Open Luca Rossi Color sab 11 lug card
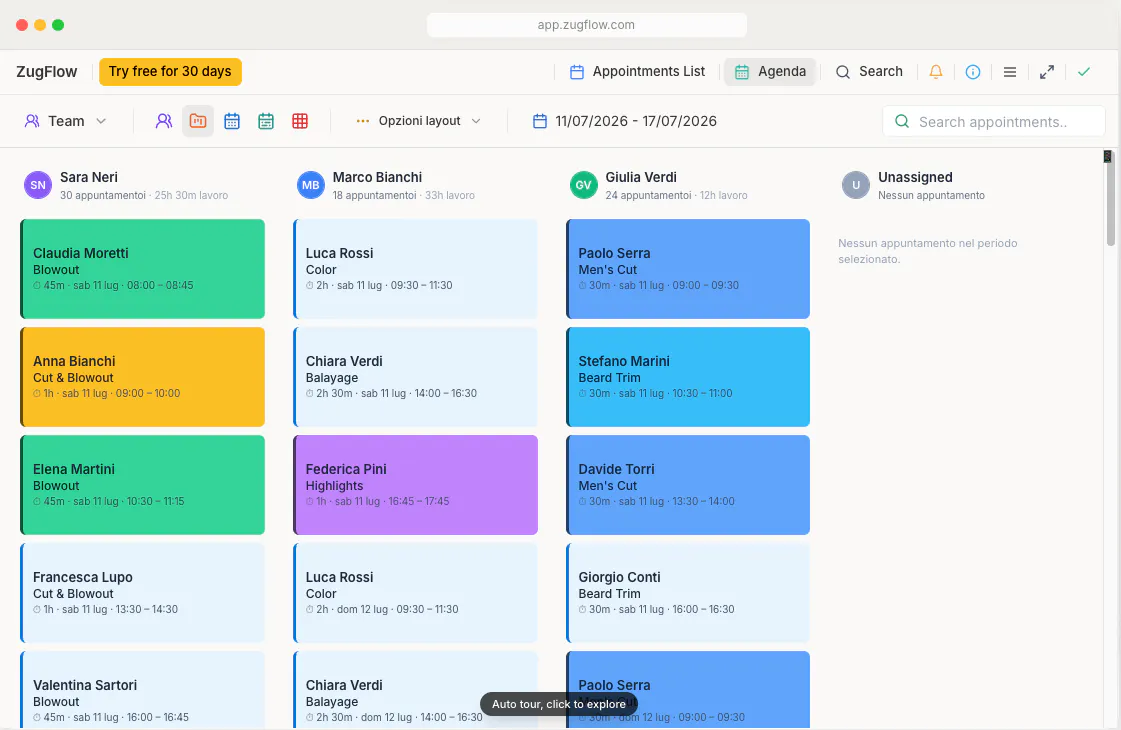 click(x=415, y=269)
